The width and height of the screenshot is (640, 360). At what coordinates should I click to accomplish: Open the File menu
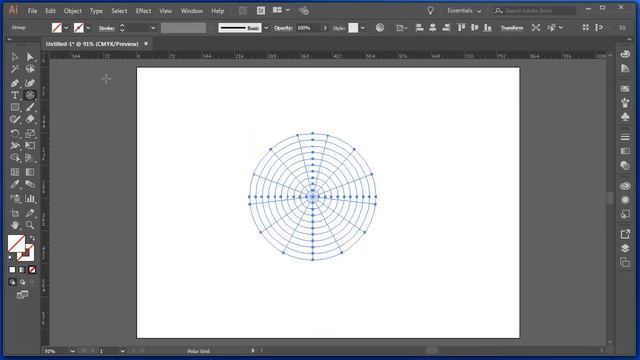pos(32,11)
